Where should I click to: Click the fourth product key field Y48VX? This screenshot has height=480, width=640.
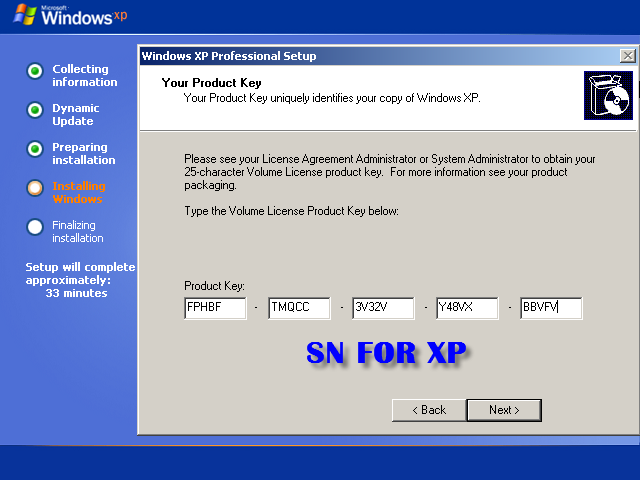[x=467, y=308]
